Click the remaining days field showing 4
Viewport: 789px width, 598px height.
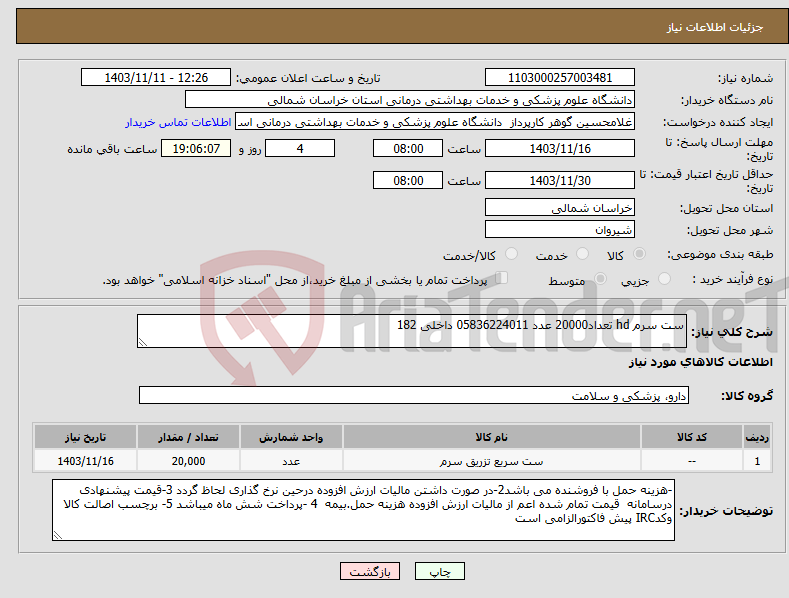click(x=300, y=148)
